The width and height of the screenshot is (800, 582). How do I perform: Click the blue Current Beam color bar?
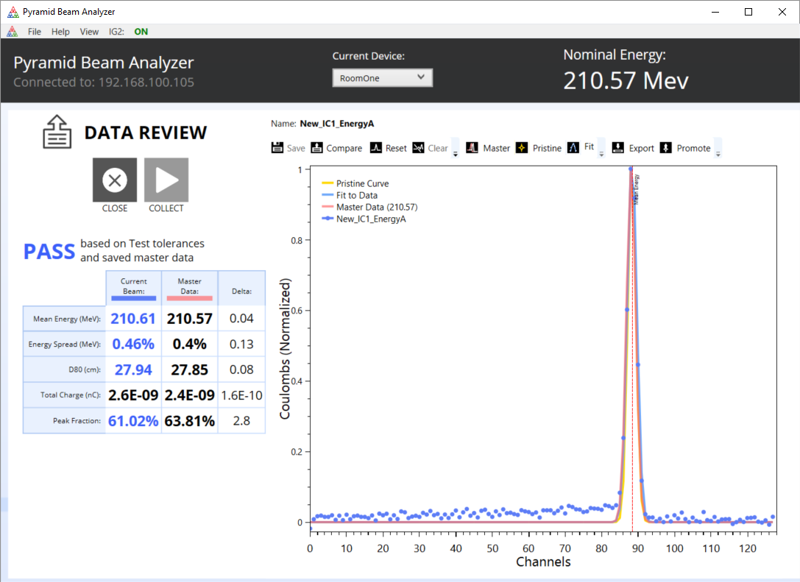(134, 298)
